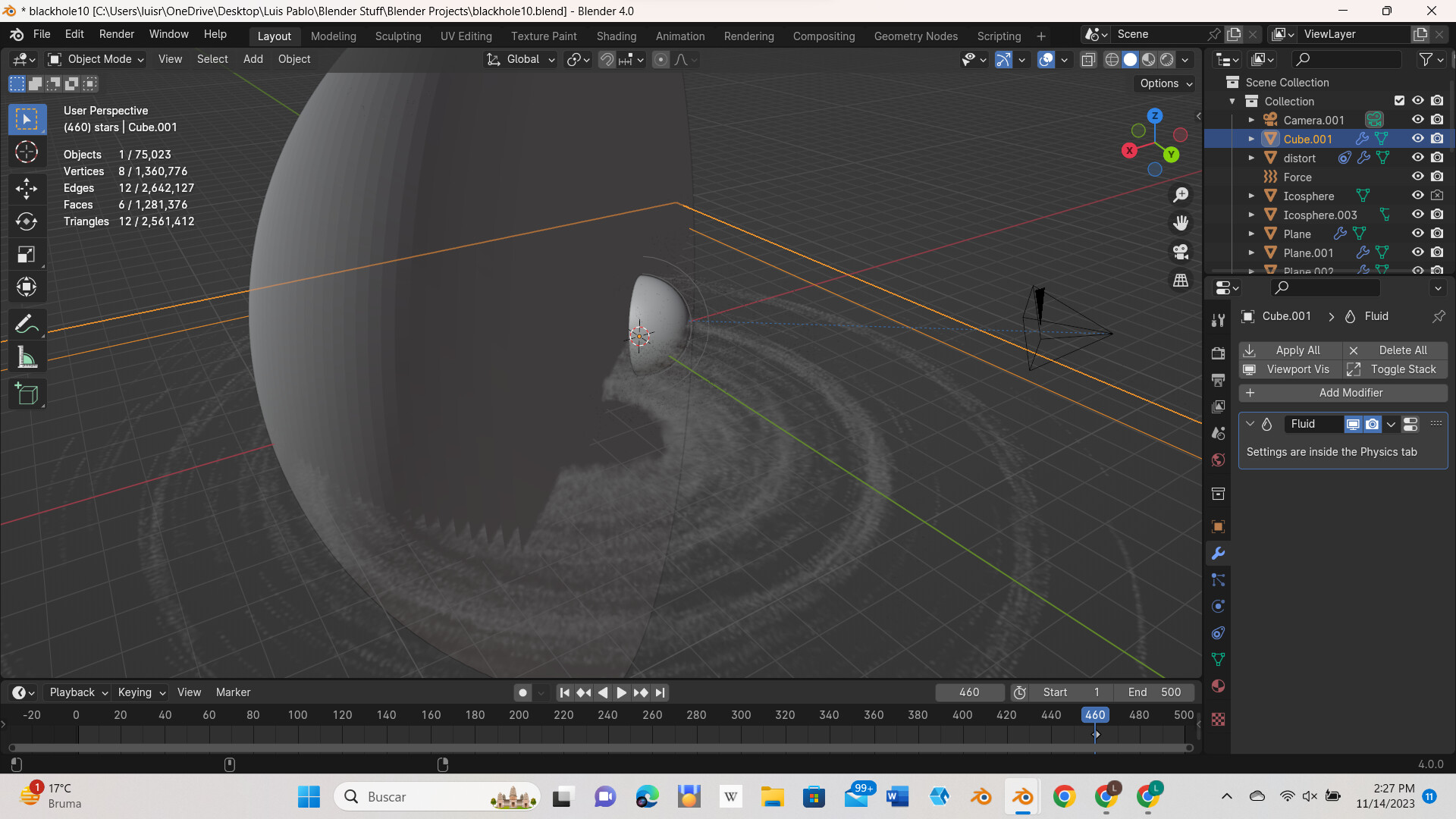Screen dimensions: 1456x819
Task: Activate the Rotate tool
Action: click(x=27, y=221)
